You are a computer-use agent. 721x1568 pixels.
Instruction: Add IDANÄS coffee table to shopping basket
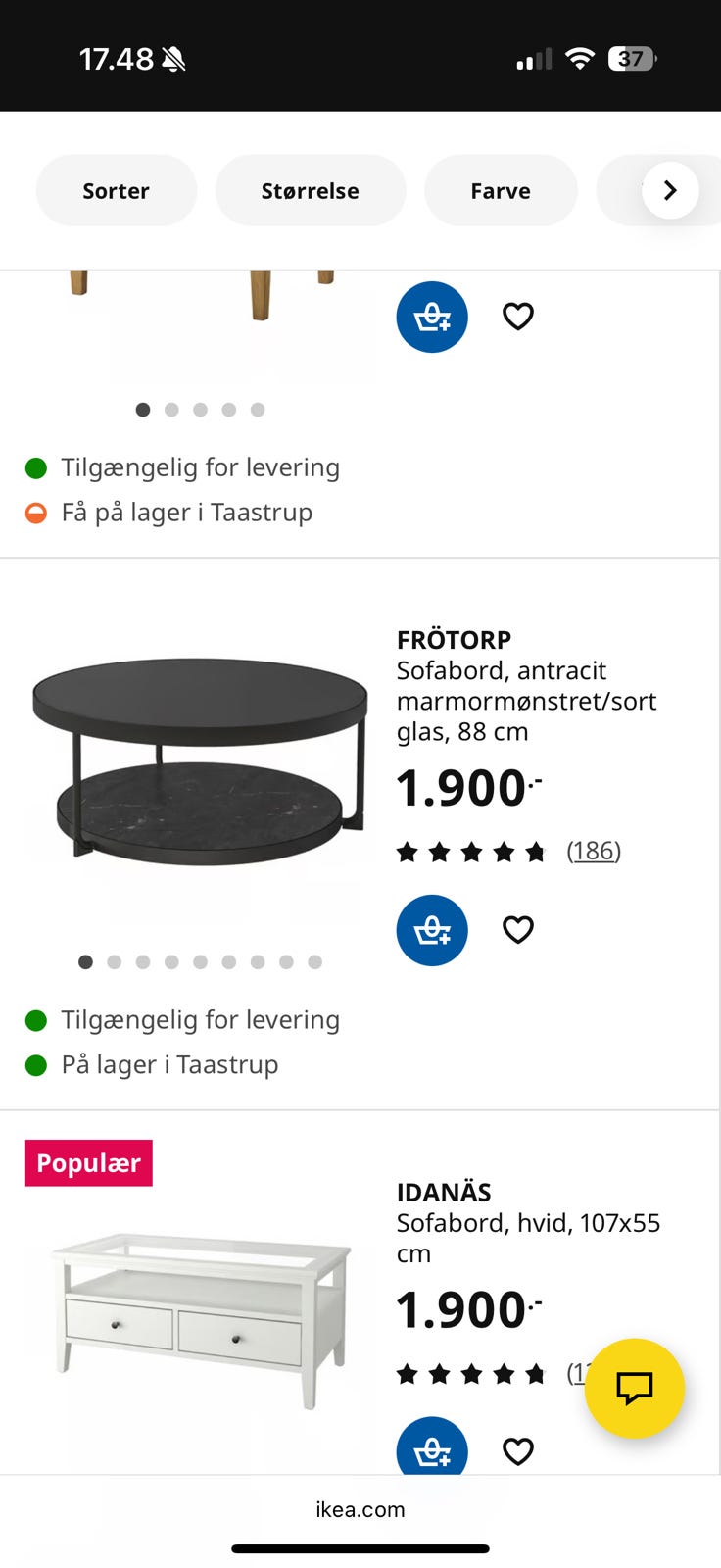(x=432, y=1447)
